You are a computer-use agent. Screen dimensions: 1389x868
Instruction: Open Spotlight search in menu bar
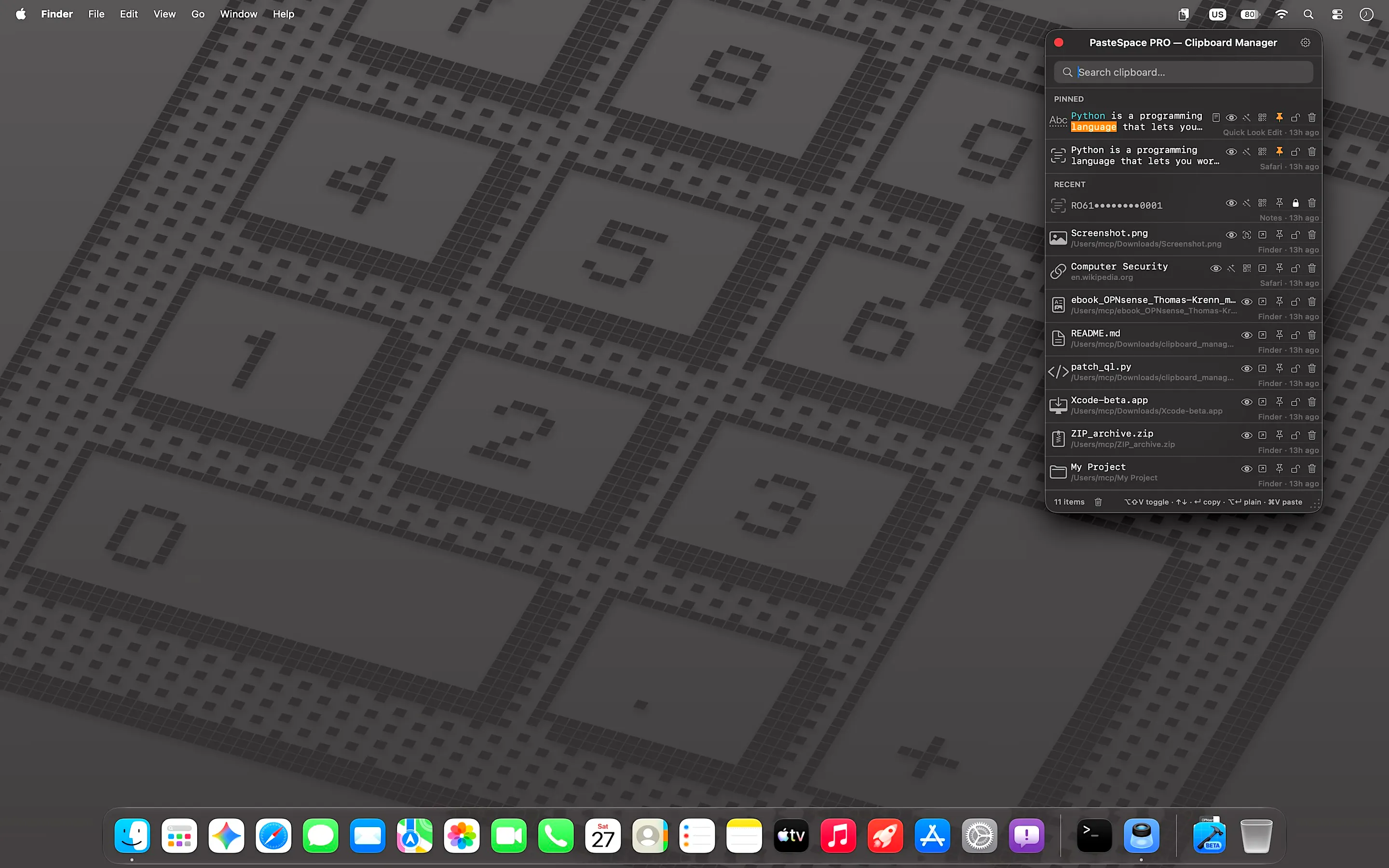click(1308, 14)
